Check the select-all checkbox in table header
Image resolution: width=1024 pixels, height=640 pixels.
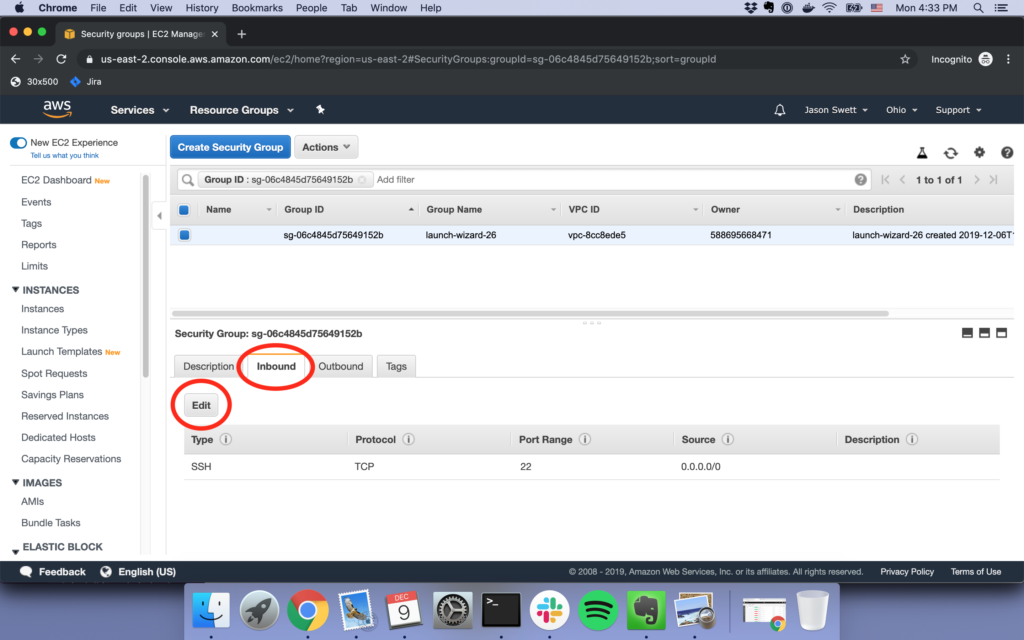click(184, 210)
